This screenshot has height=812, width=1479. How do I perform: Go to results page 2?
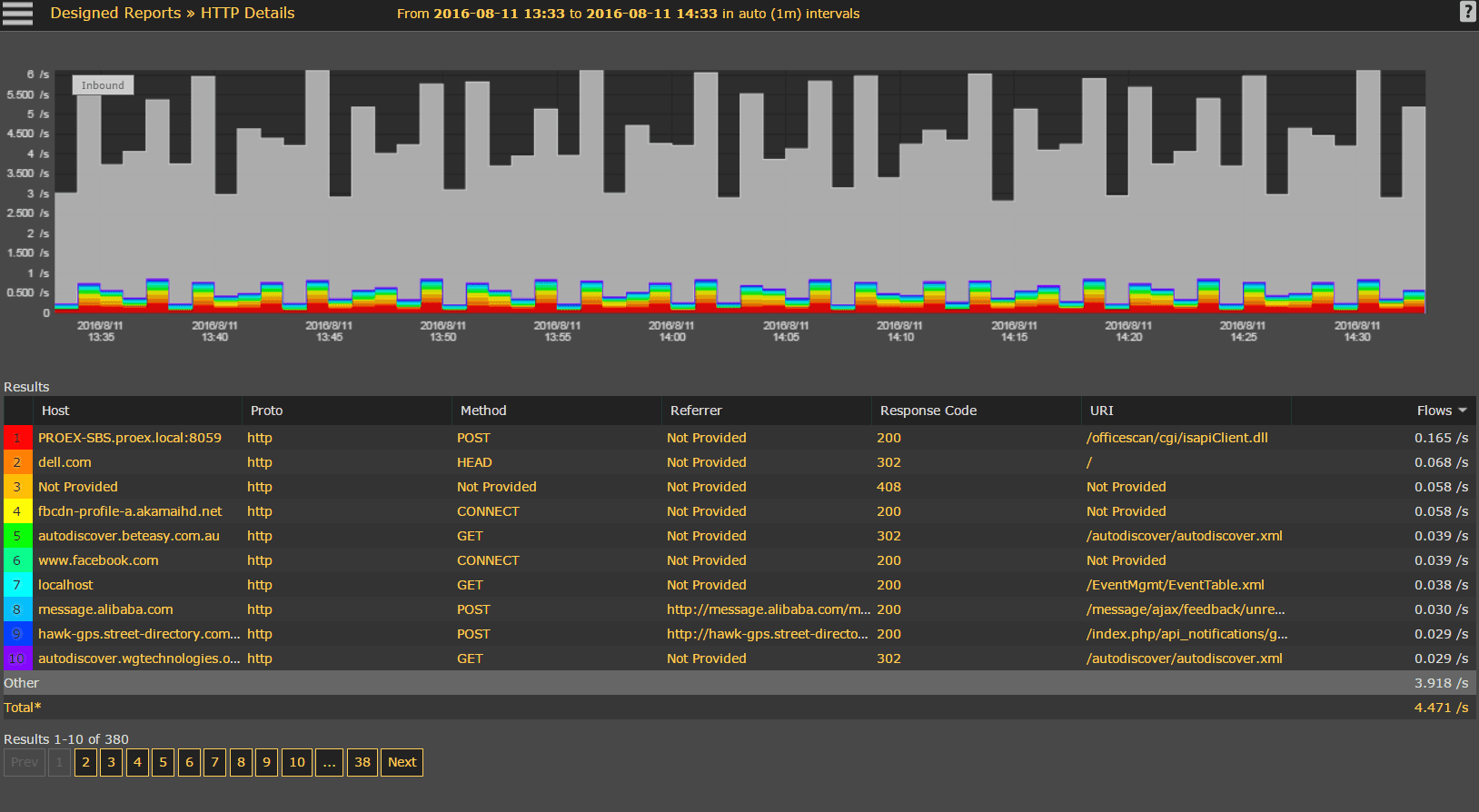[x=85, y=762]
